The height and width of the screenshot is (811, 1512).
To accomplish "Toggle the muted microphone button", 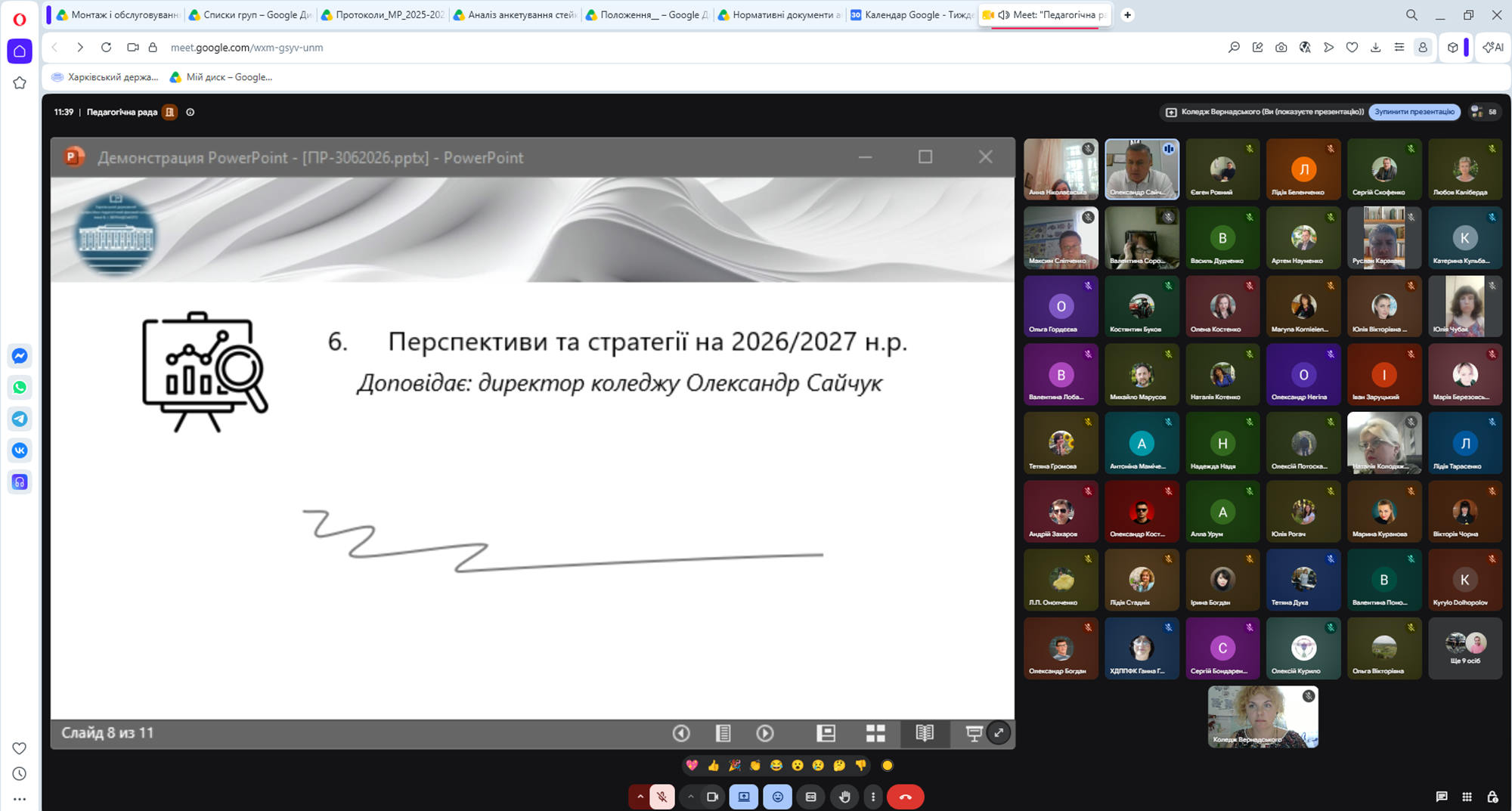I will point(662,797).
